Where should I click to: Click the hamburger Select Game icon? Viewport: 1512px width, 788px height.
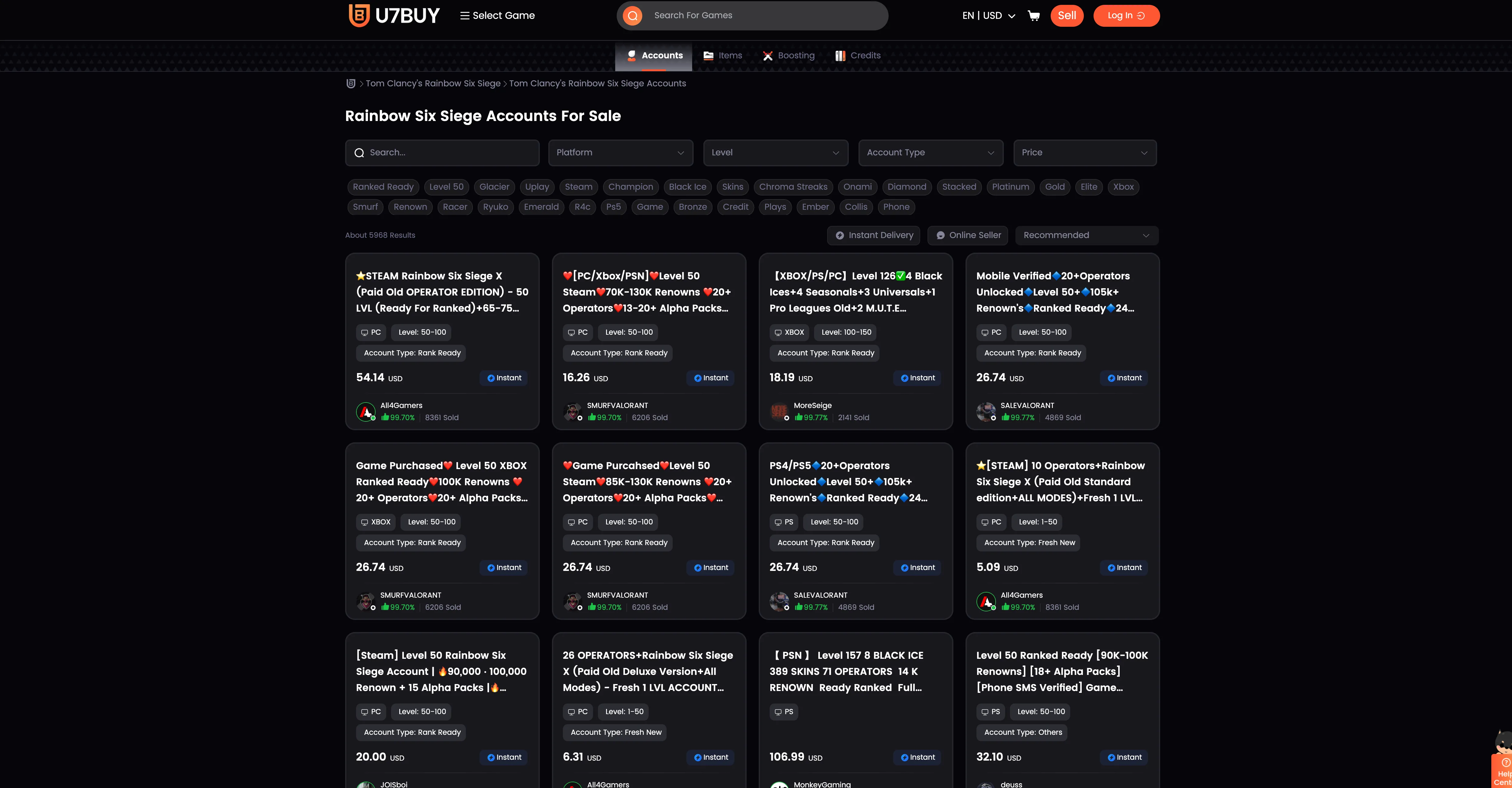click(464, 16)
